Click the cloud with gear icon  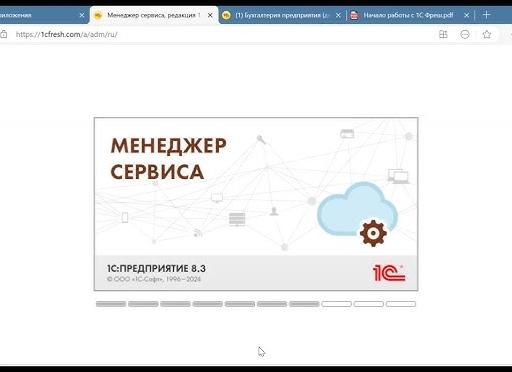(x=357, y=213)
